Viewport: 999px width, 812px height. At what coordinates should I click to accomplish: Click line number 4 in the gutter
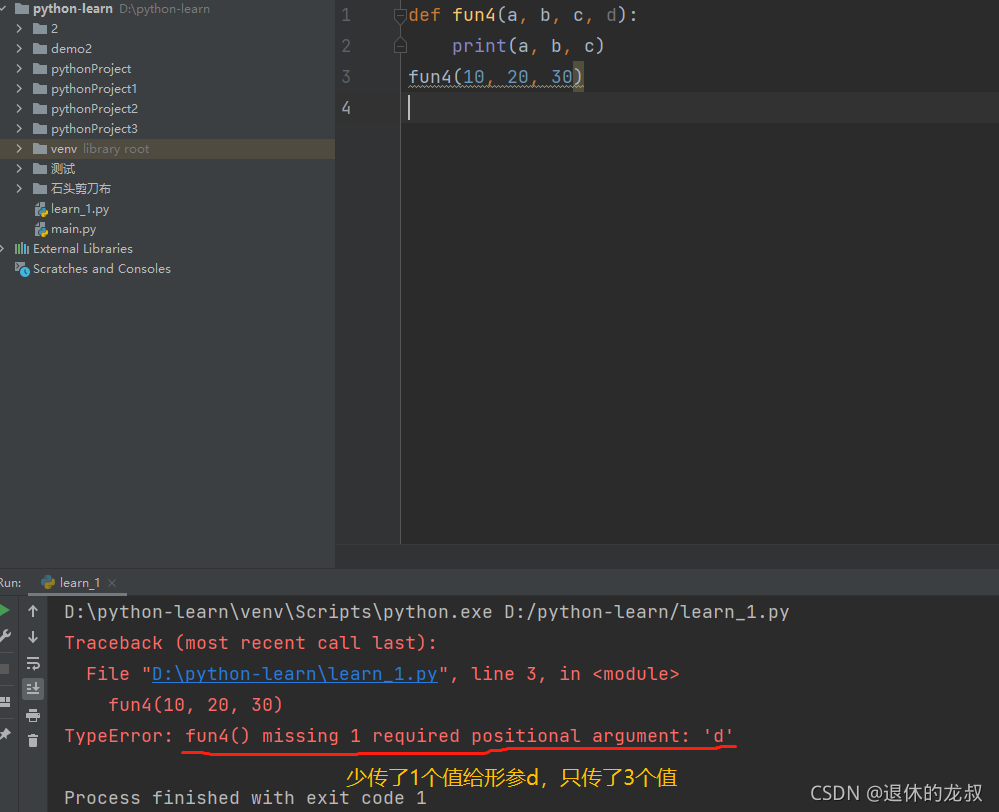pyautogui.click(x=346, y=108)
